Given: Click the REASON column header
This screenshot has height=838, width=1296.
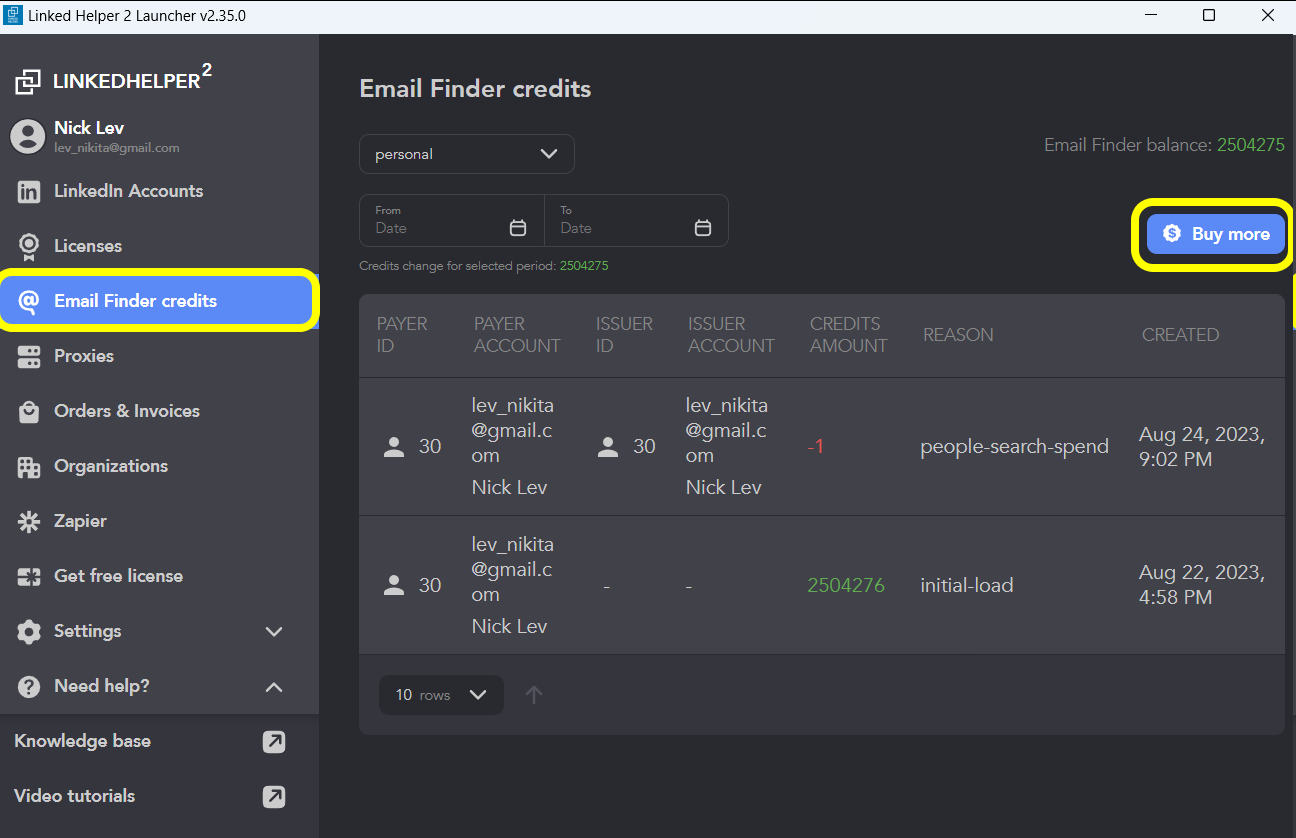Looking at the screenshot, I should (958, 335).
